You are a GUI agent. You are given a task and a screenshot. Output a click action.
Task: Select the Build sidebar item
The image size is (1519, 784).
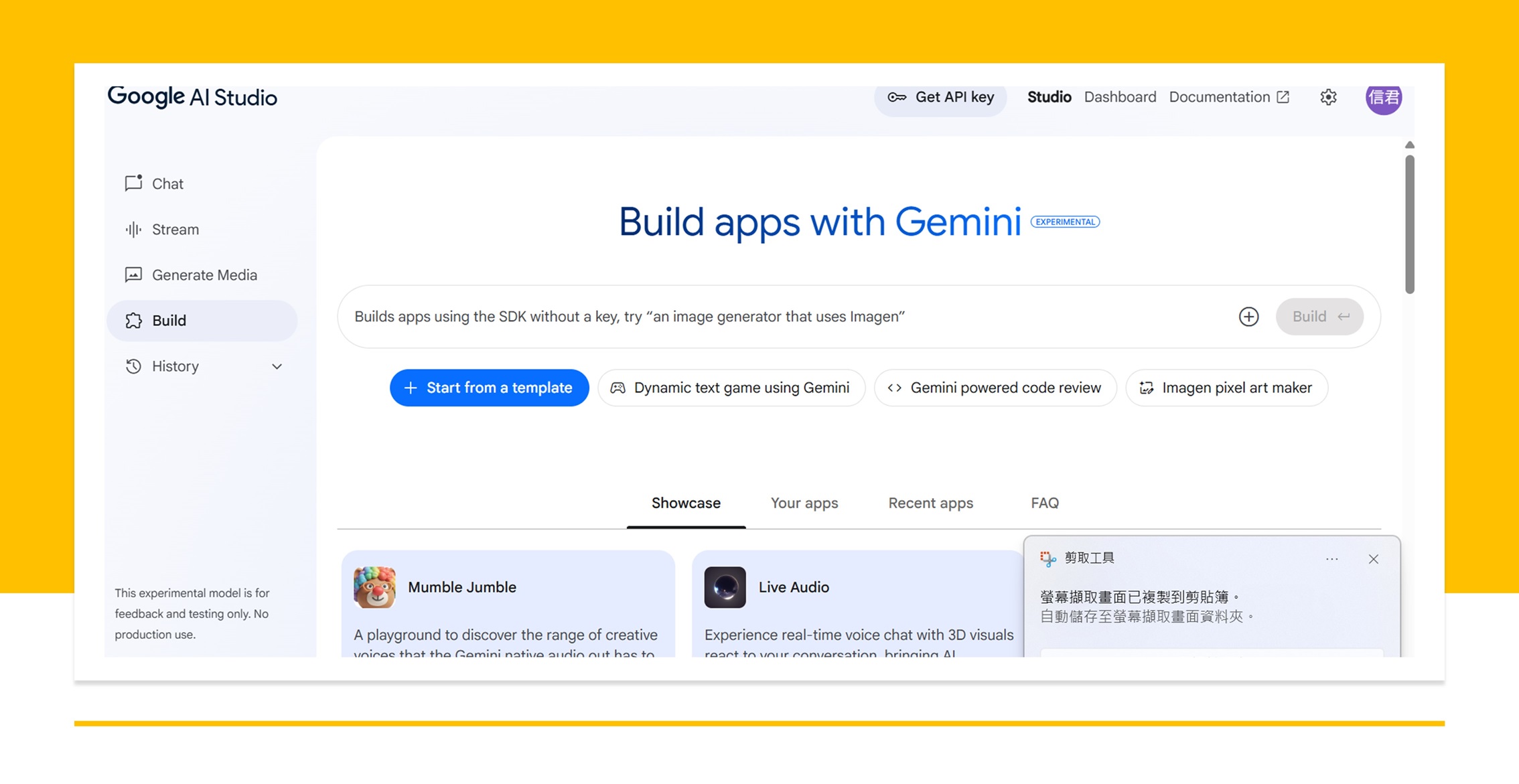[202, 321]
